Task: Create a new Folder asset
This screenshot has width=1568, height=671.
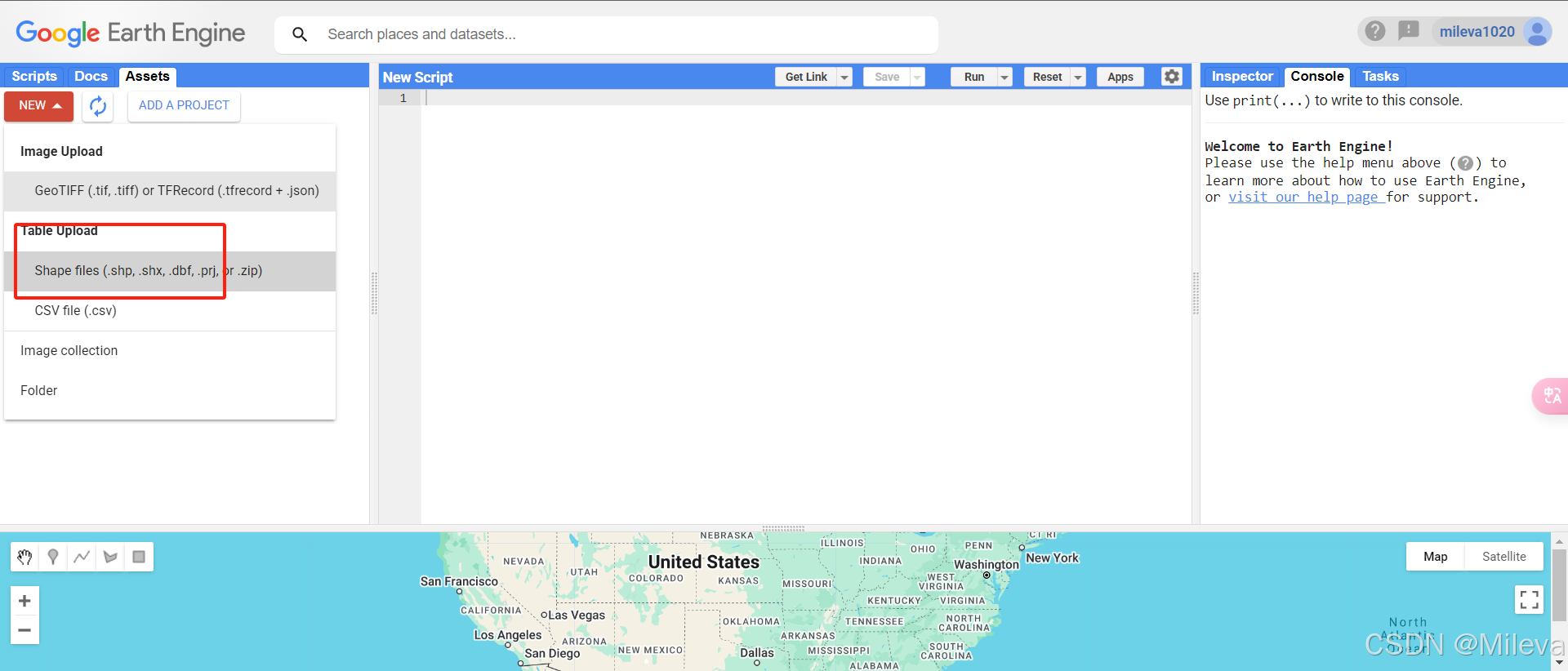Action: (170, 391)
